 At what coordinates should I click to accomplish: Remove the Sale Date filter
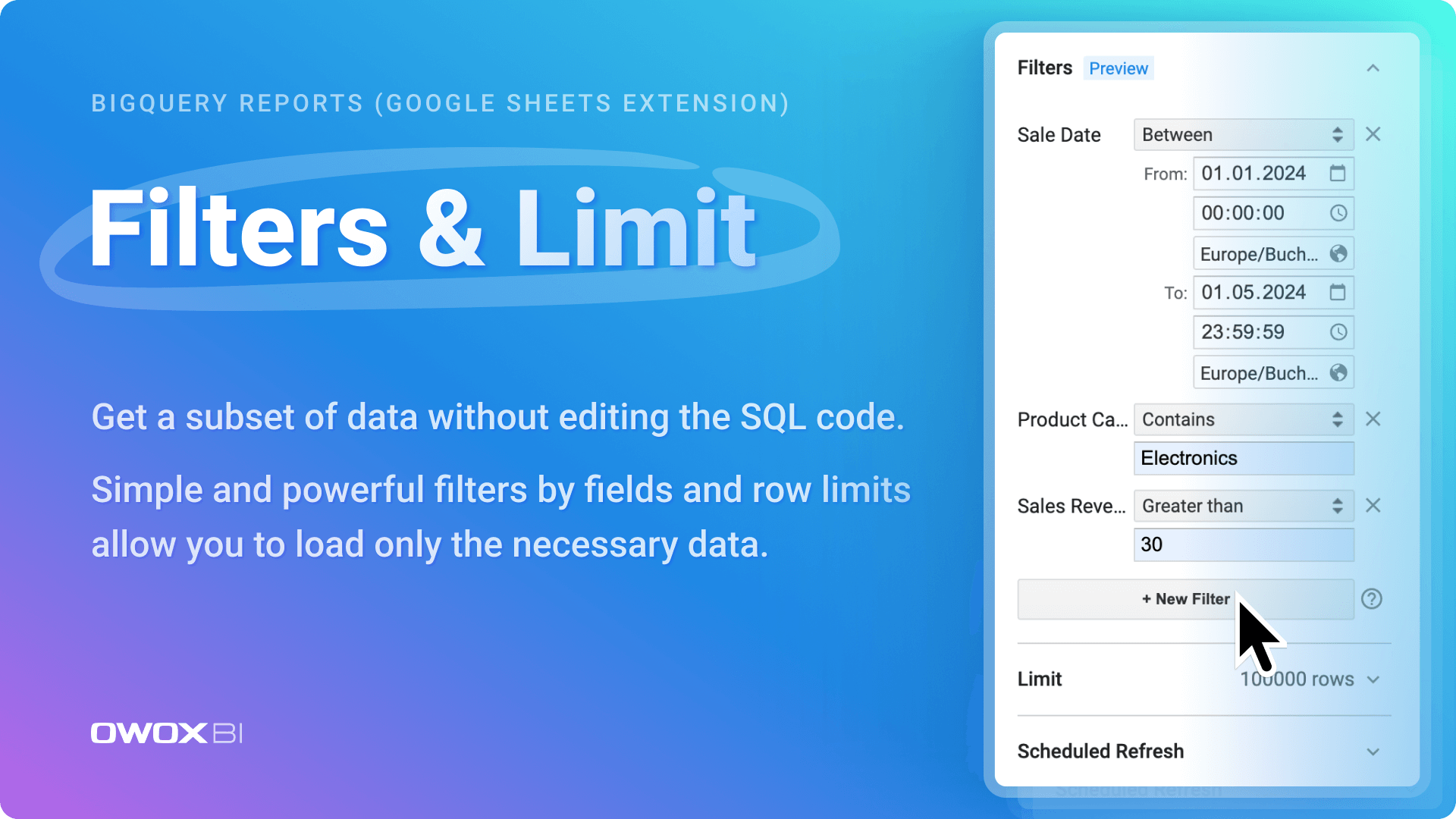coord(1373,134)
